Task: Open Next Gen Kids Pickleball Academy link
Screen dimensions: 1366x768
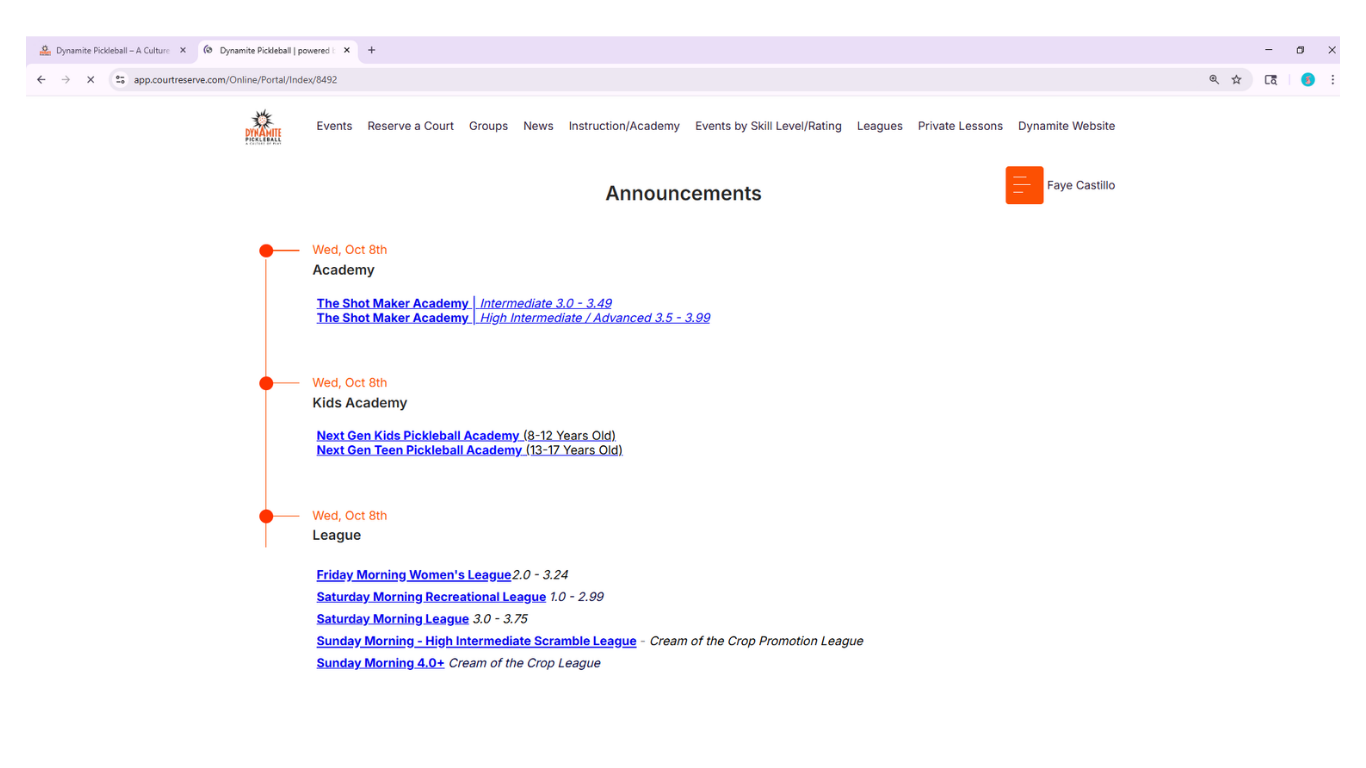Action: [x=417, y=436]
